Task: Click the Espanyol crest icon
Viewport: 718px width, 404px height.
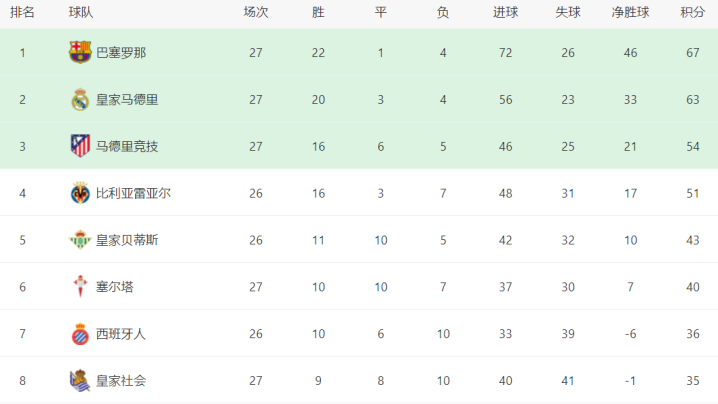Action: (80, 334)
